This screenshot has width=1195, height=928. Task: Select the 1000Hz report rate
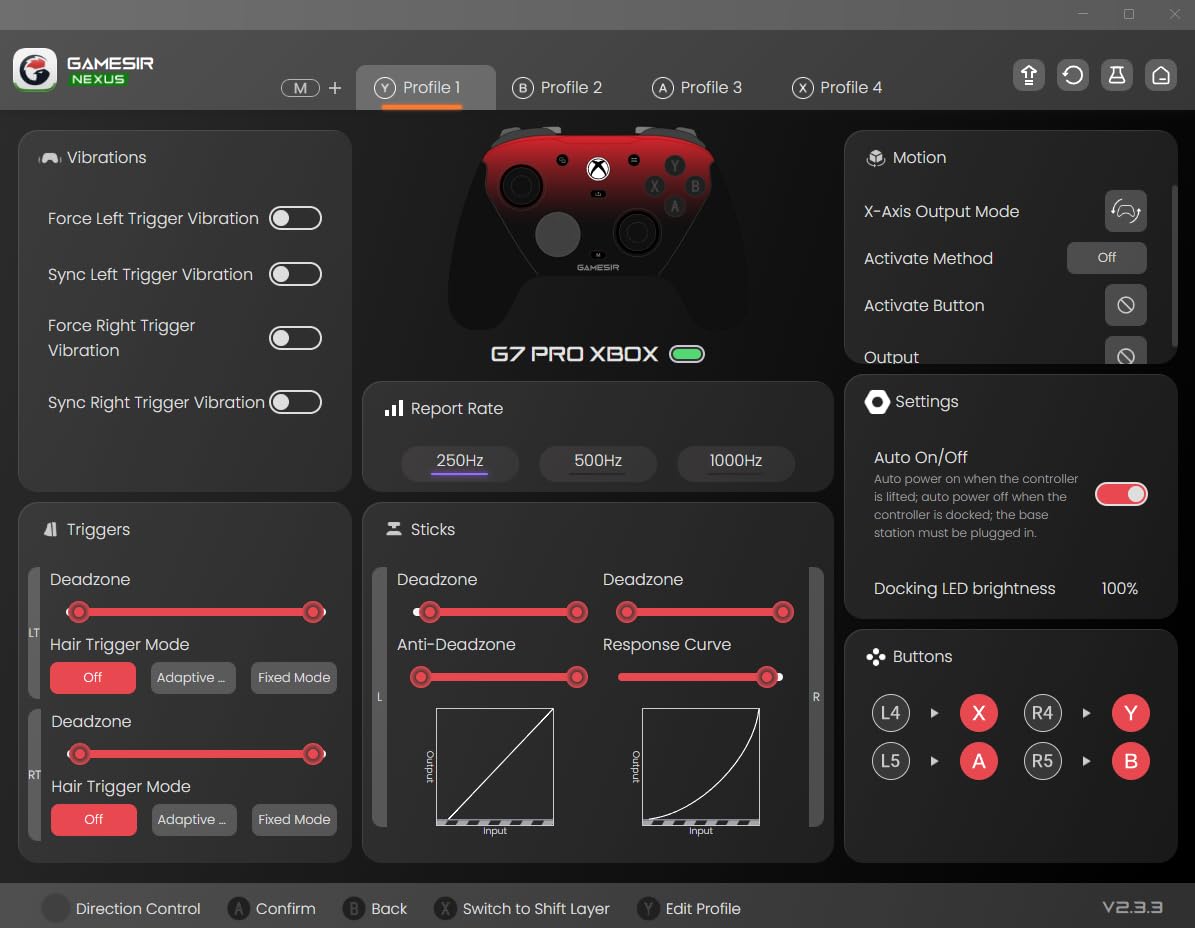pos(736,462)
